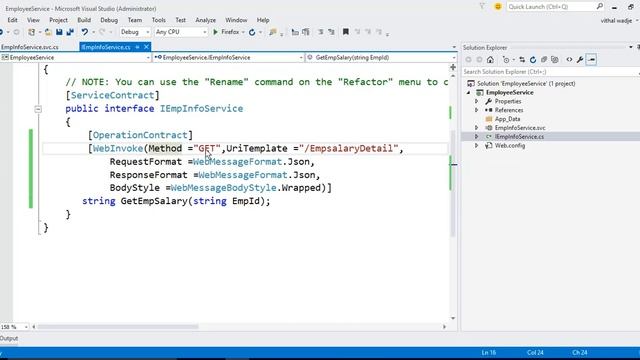Open the View menu
Image resolution: width=640 pixels, height=360 pixels.
pos(33,20)
